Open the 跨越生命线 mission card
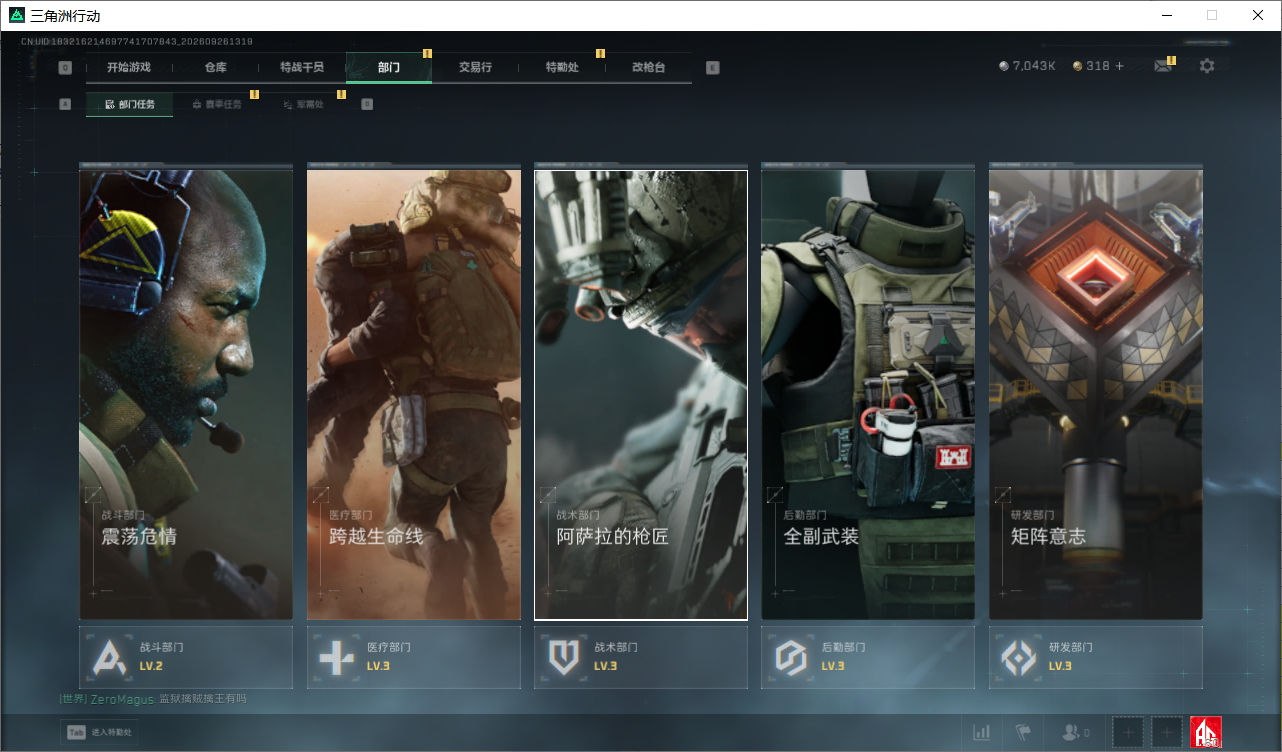The width and height of the screenshot is (1282, 752). click(x=414, y=395)
